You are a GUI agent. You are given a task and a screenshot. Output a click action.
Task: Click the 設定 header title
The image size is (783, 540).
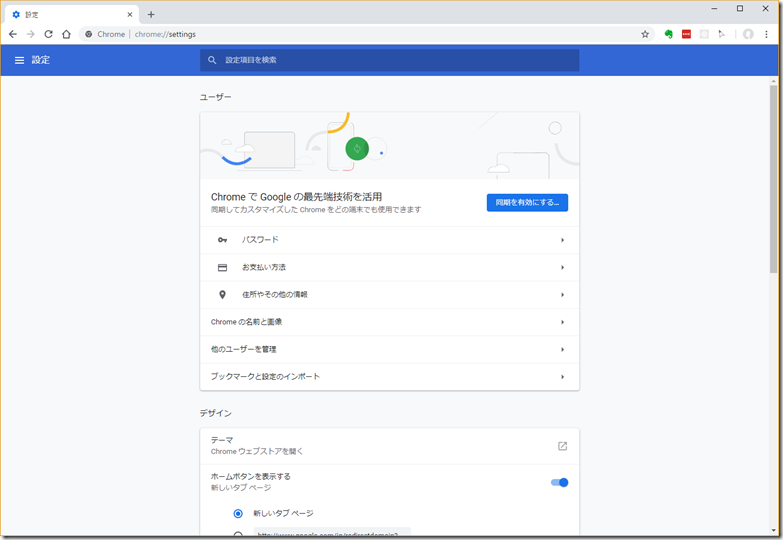(x=41, y=60)
